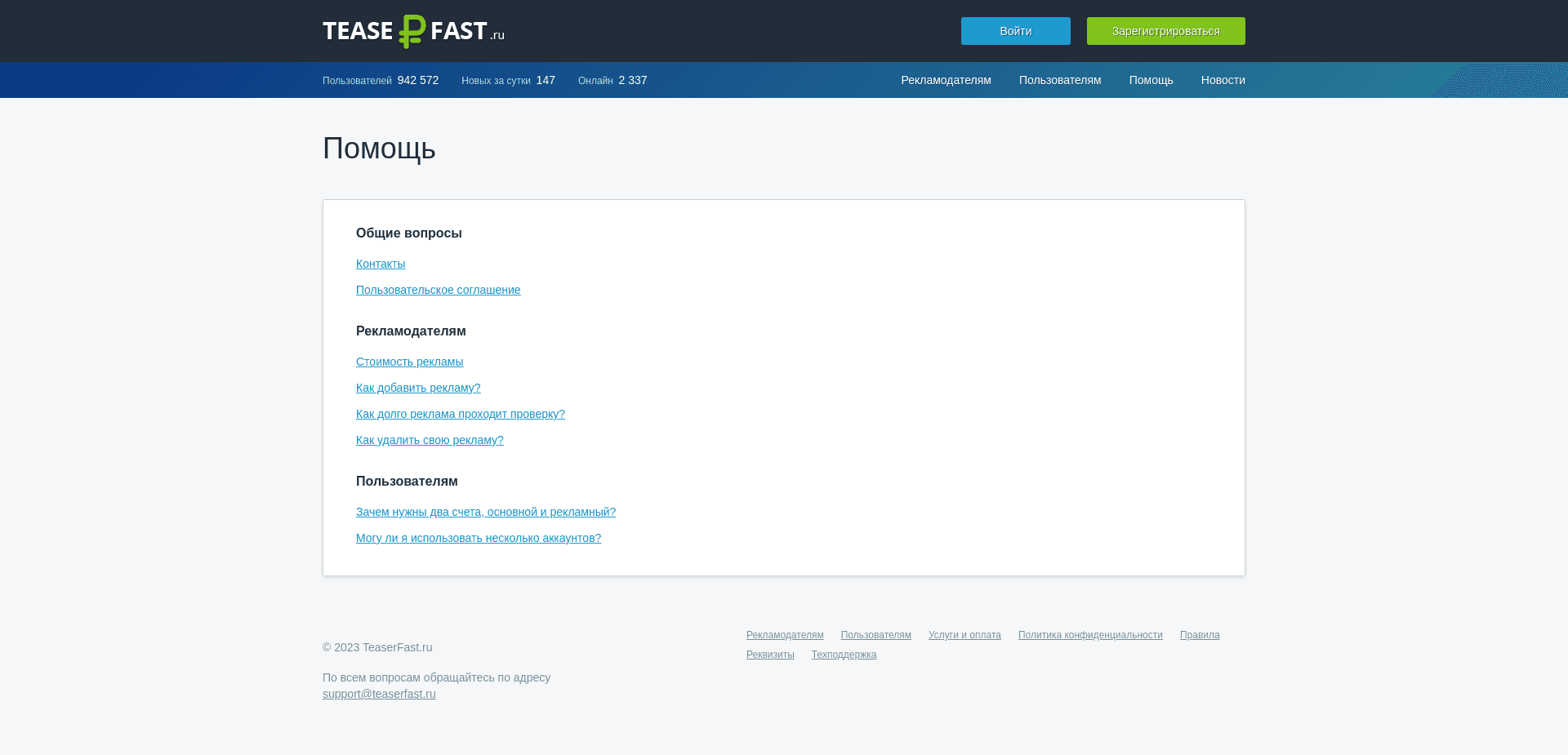Click the Войти button
This screenshot has height=755, width=1568.
[x=1015, y=30]
